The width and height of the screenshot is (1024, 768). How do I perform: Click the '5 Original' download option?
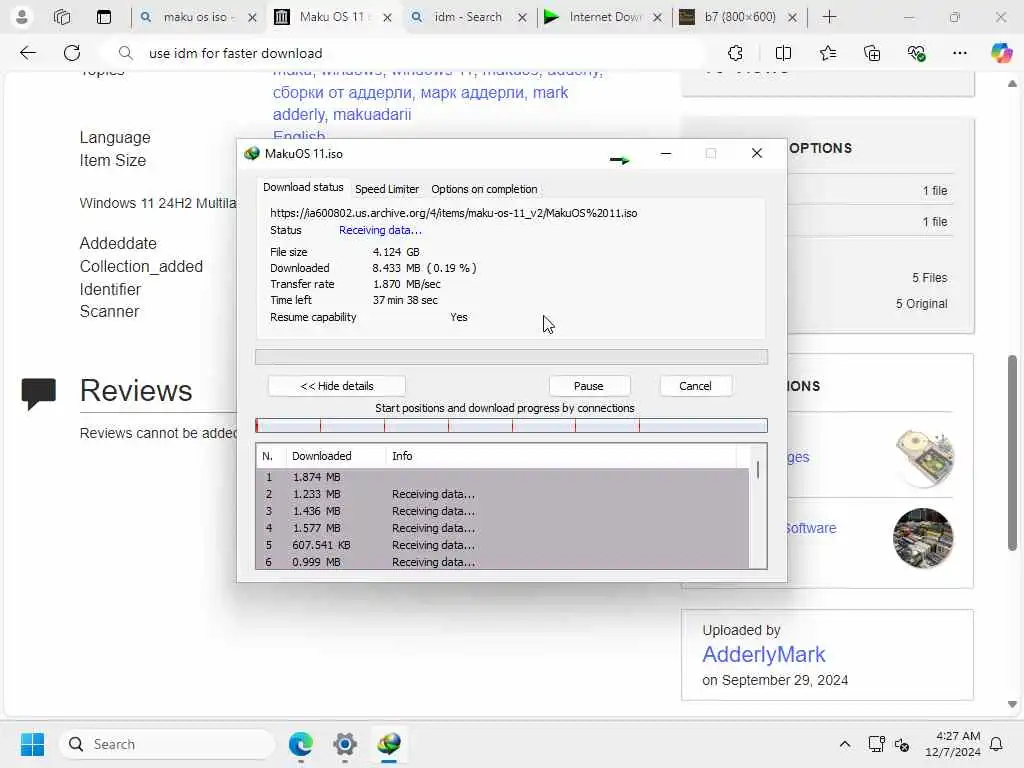(921, 304)
